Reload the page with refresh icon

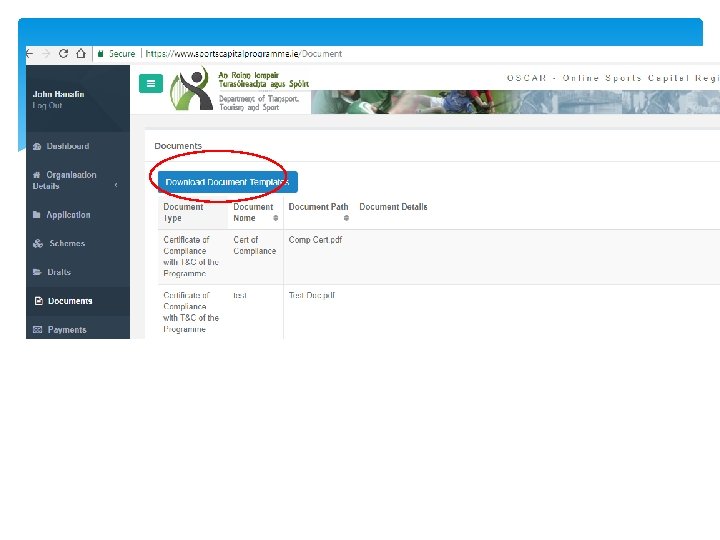pyautogui.click(x=63, y=53)
